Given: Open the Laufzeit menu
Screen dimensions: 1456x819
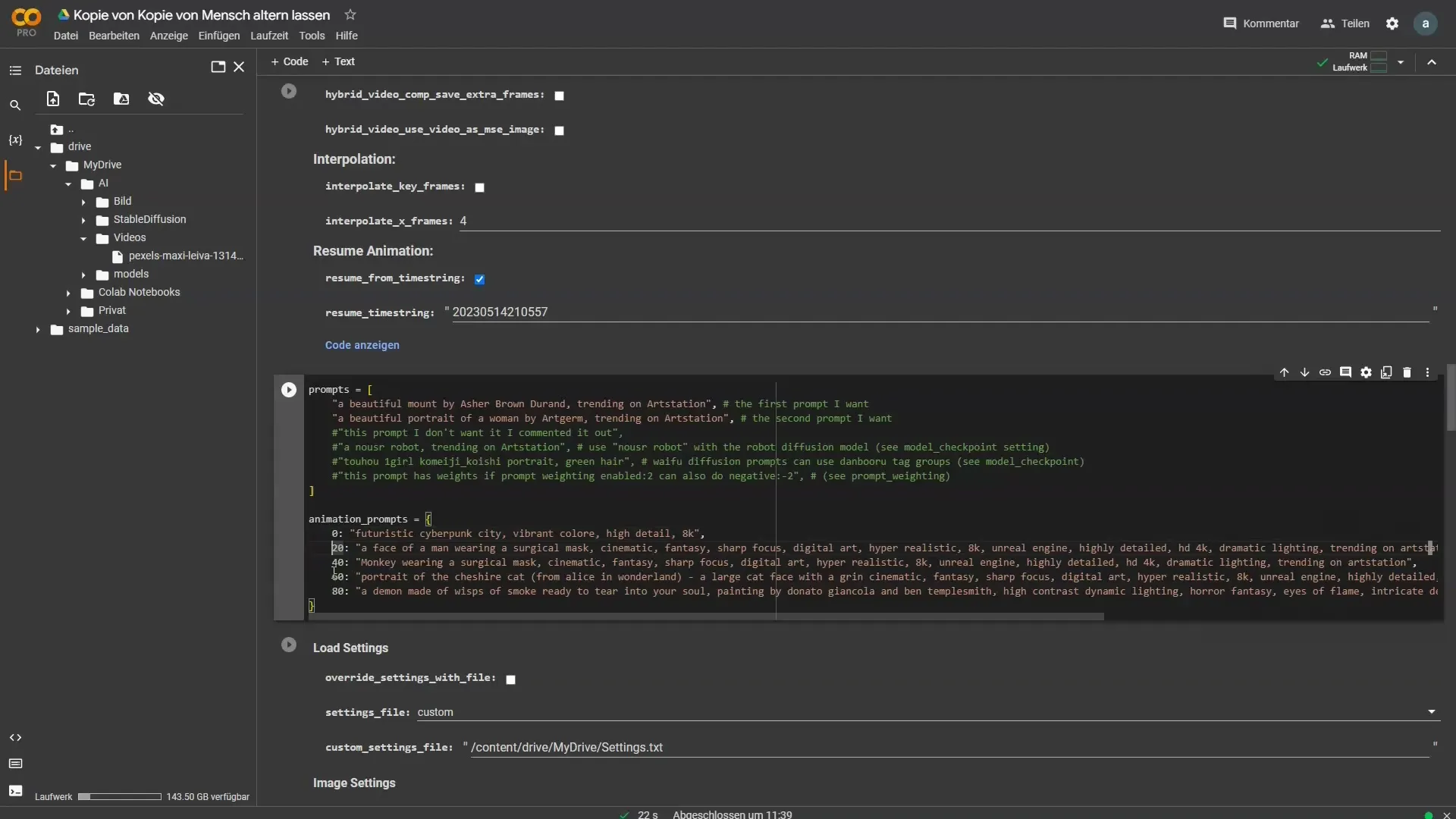Looking at the screenshot, I should 269,36.
